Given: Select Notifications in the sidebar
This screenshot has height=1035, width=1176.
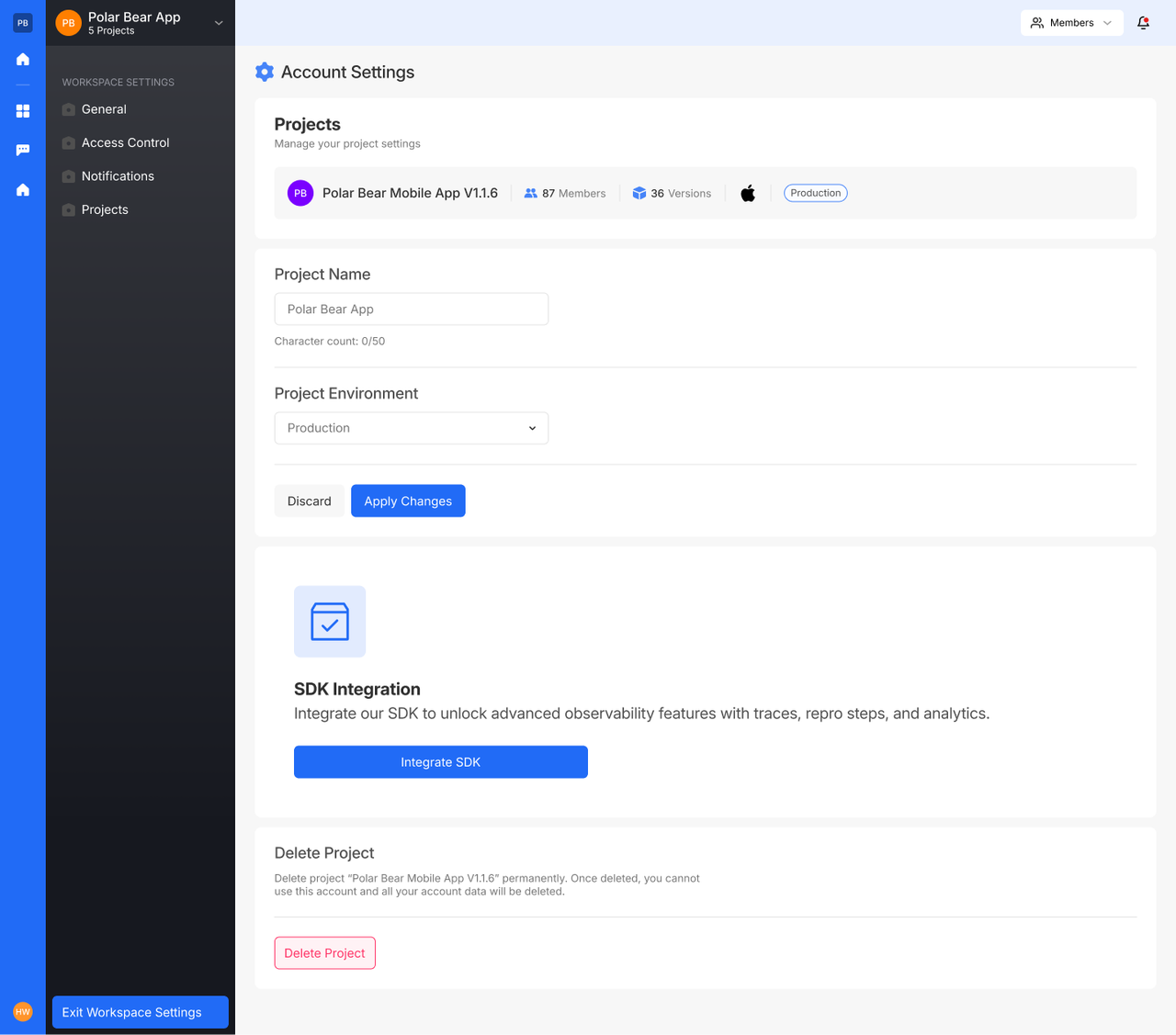Looking at the screenshot, I should (118, 176).
